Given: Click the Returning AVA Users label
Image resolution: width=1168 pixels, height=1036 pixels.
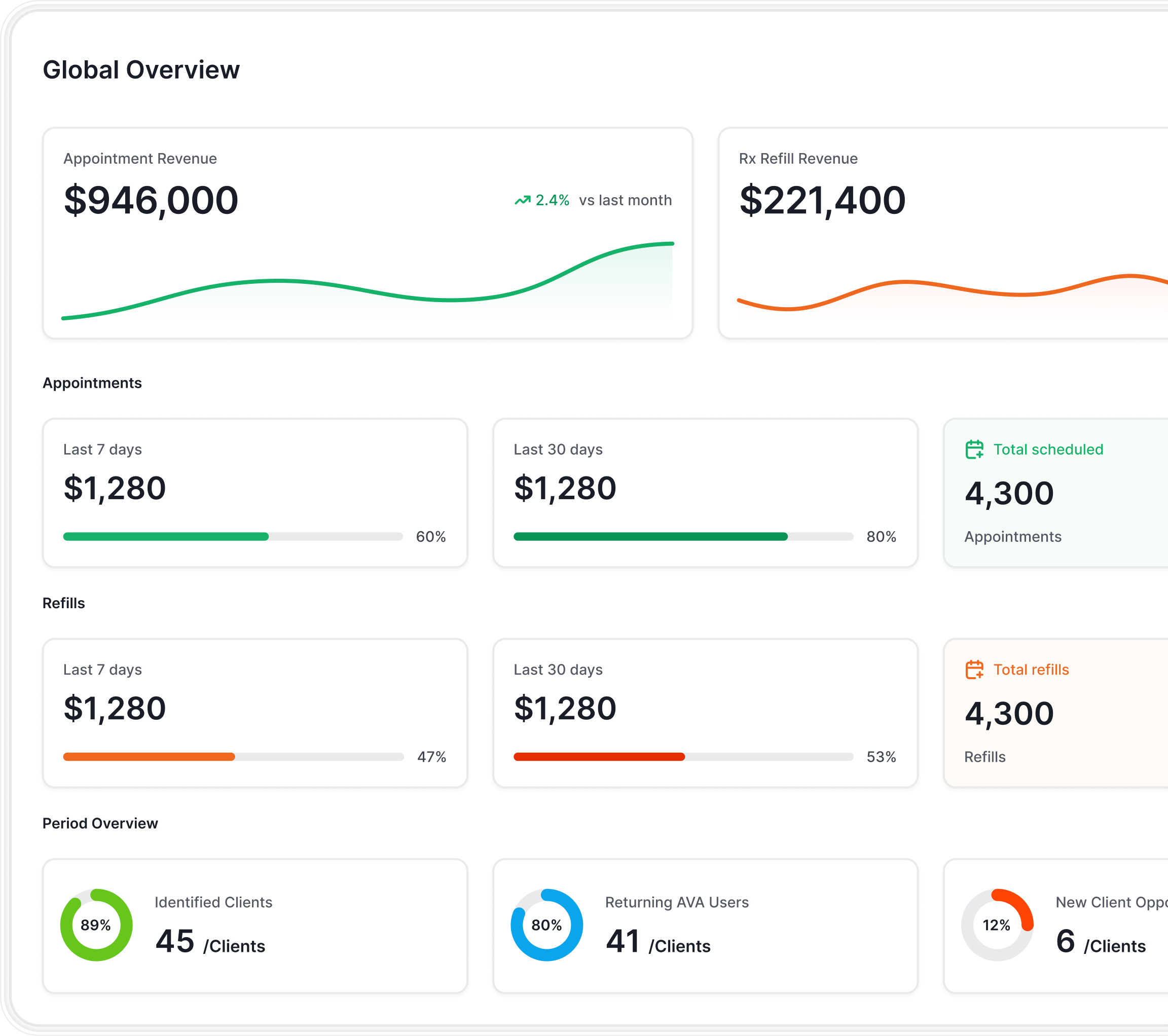Looking at the screenshot, I should [x=677, y=902].
